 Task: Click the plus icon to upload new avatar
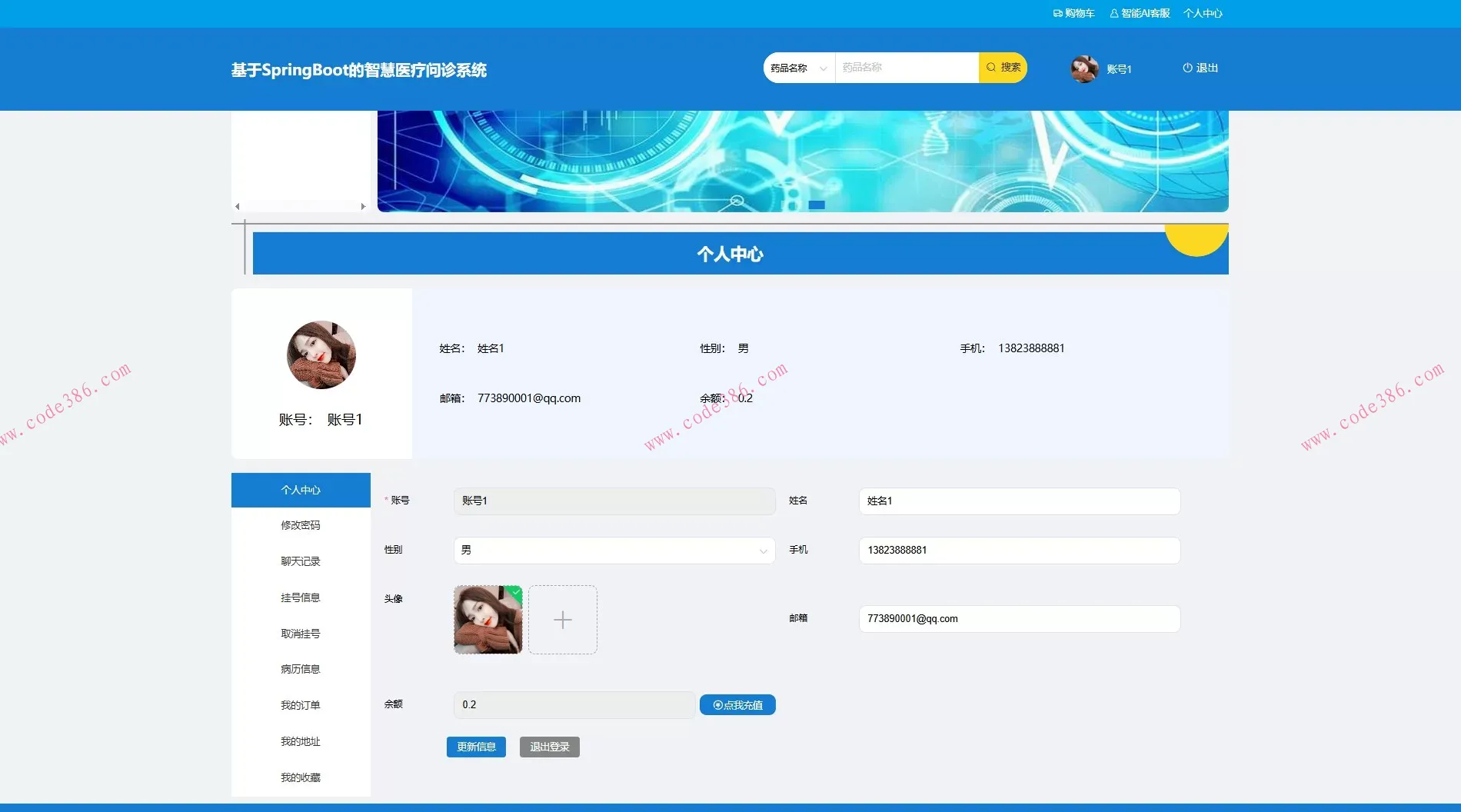pos(563,620)
